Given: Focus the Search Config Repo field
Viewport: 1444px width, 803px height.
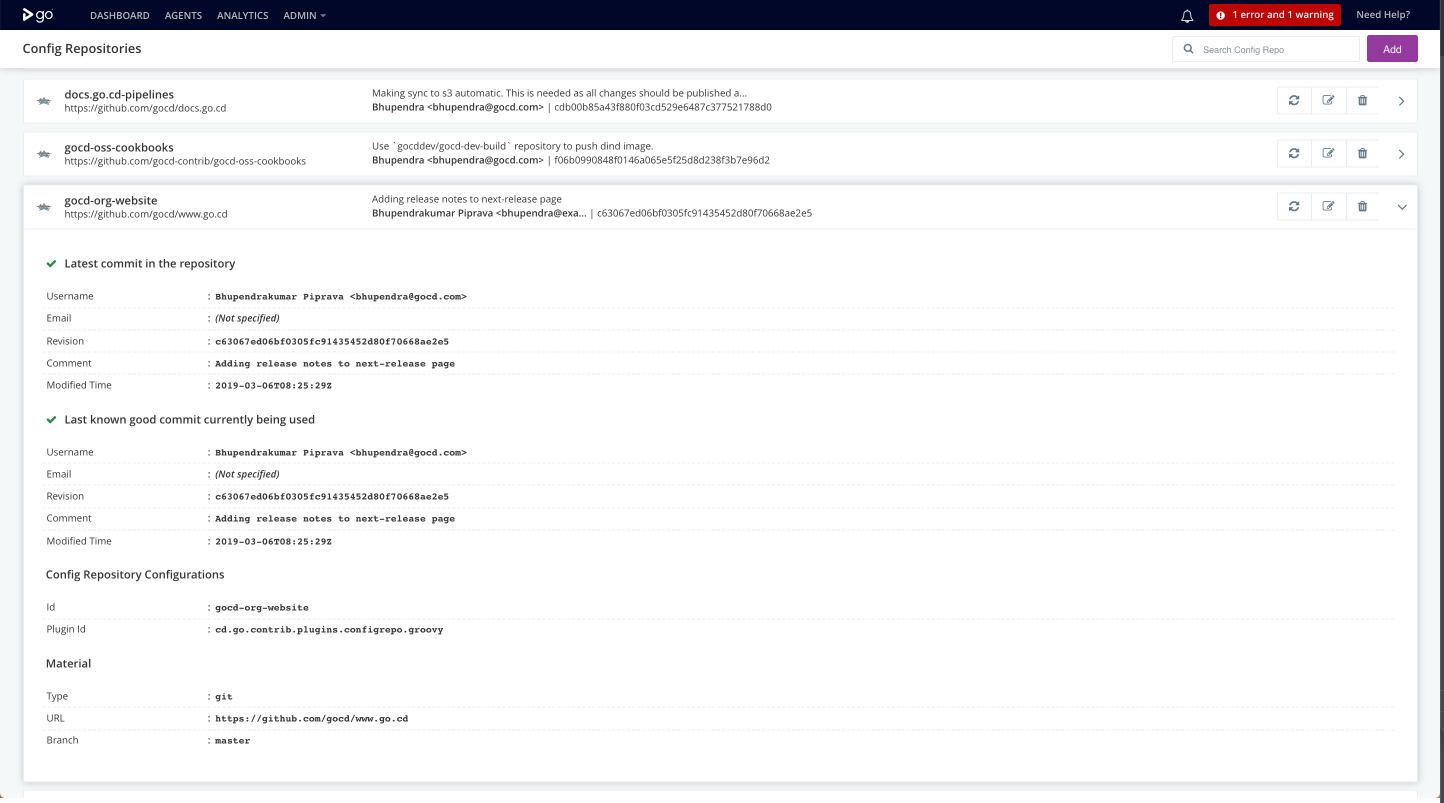Looking at the screenshot, I should [1266, 49].
